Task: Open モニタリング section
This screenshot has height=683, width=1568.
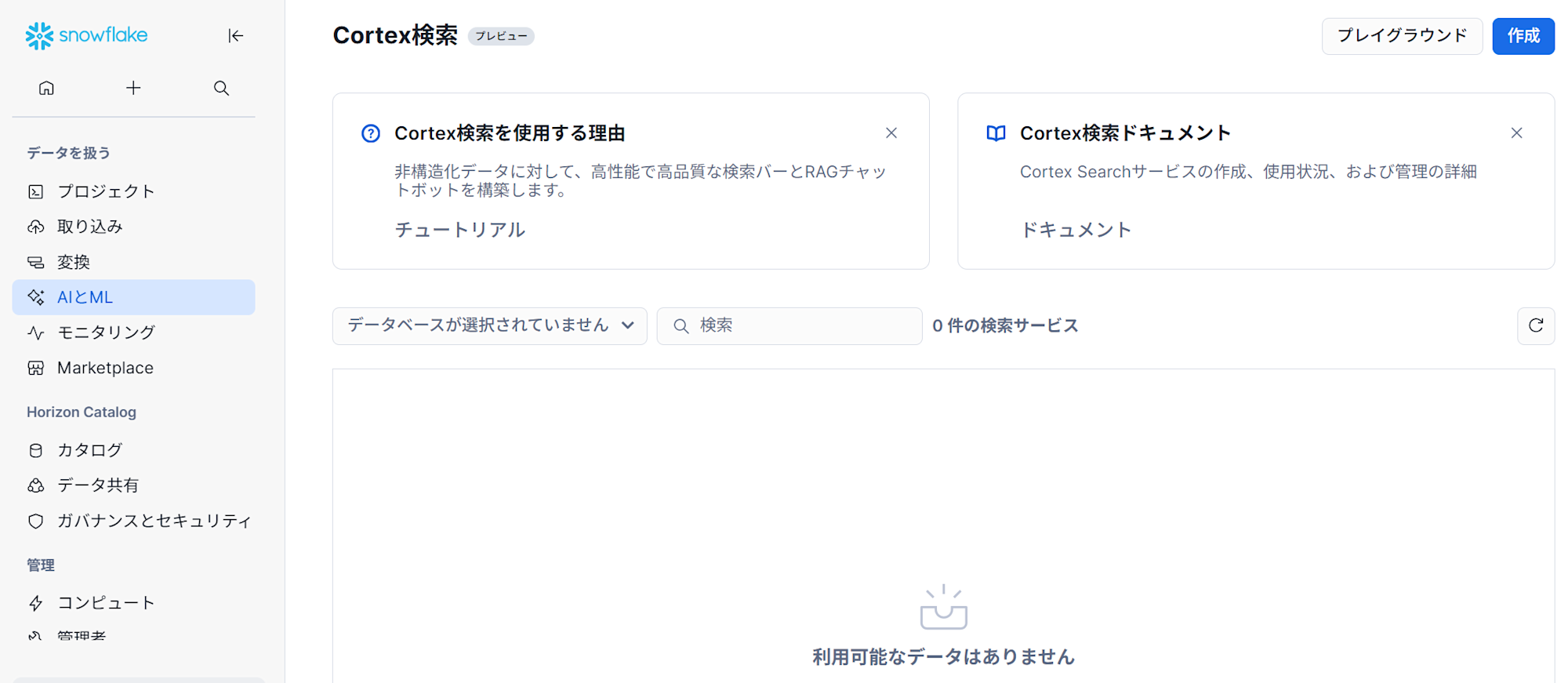Action: (133, 332)
